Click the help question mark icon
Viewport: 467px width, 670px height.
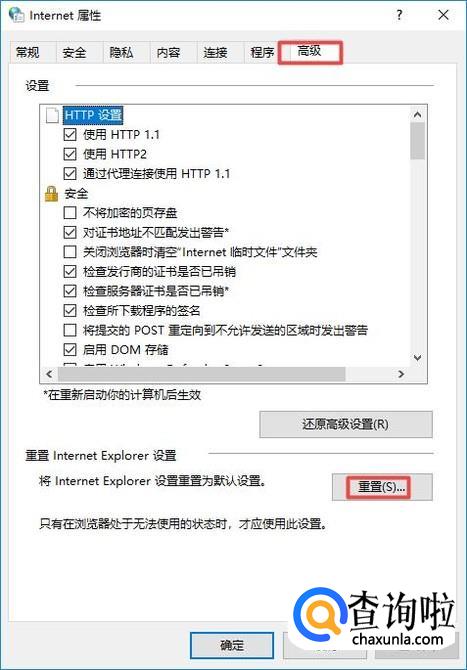click(399, 15)
